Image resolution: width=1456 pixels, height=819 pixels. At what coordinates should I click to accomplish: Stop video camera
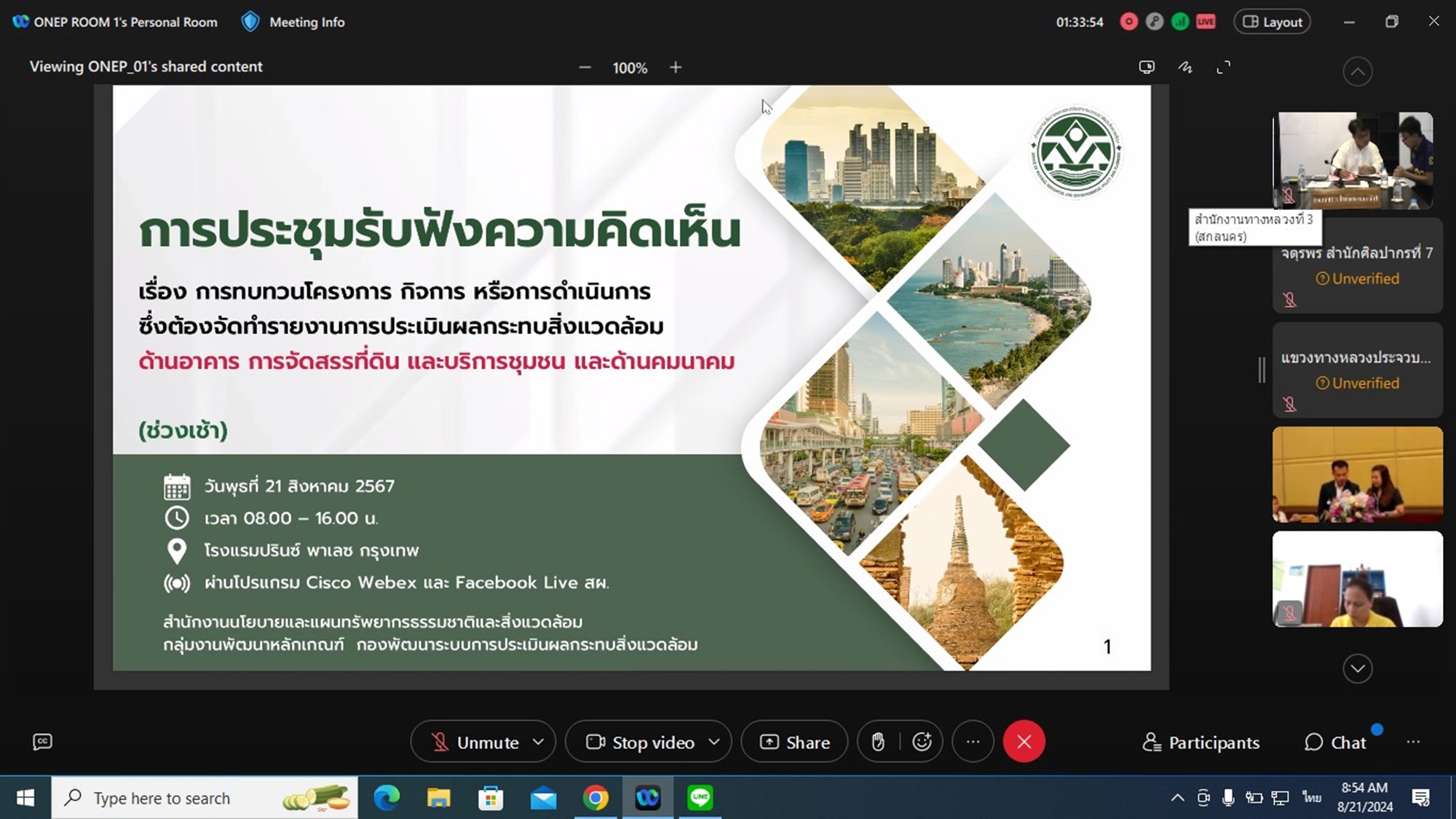click(x=641, y=742)
